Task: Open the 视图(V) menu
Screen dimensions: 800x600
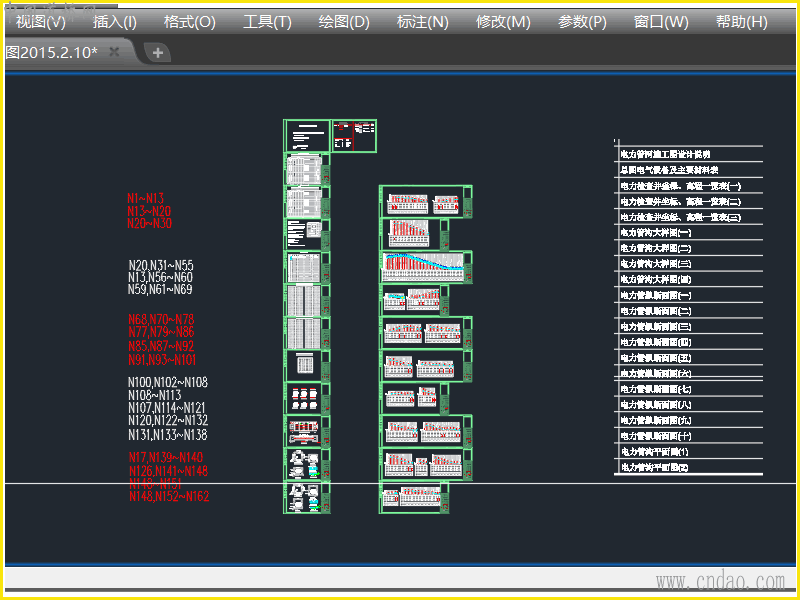Action: pos(41,22)
